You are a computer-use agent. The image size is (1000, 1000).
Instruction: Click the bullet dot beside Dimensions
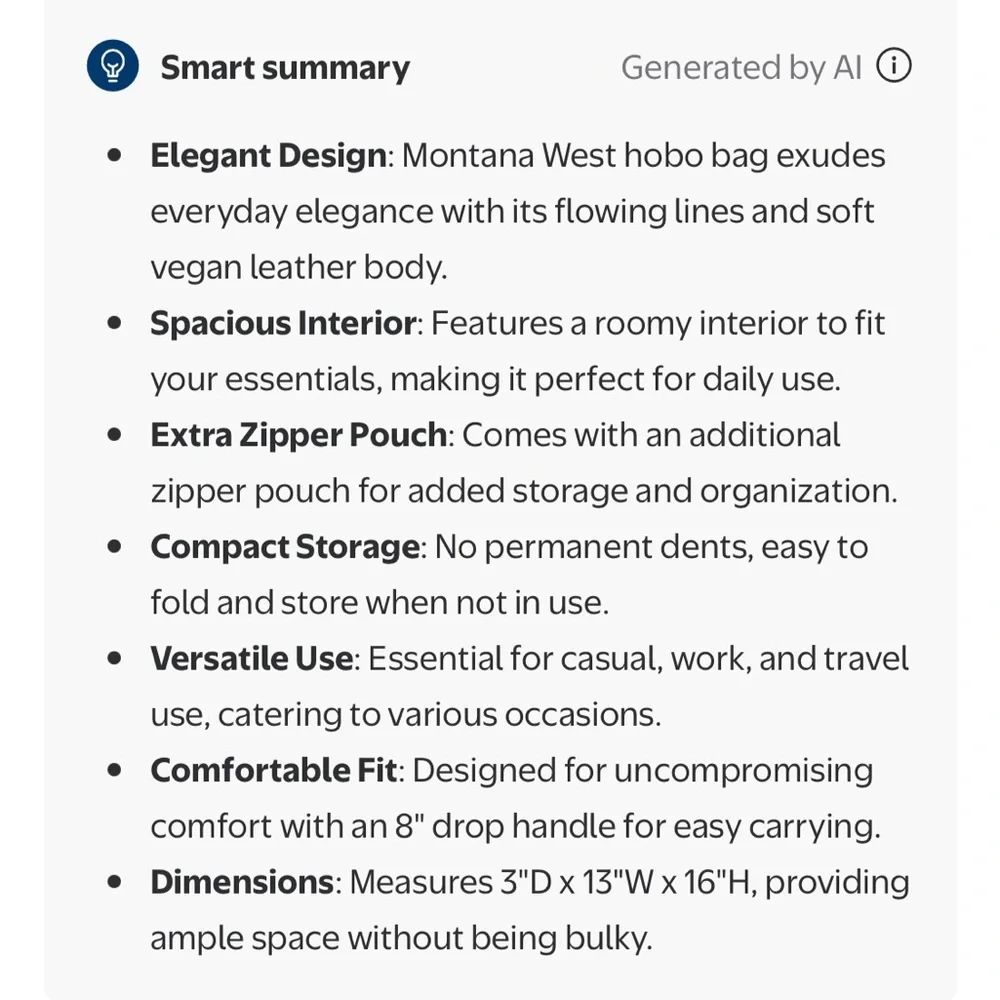(115, 882)
